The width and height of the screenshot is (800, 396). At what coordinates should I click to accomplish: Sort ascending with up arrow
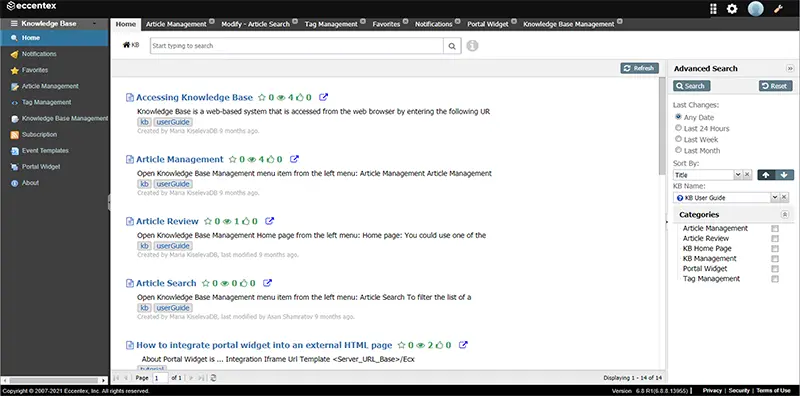tap(766, 175)
